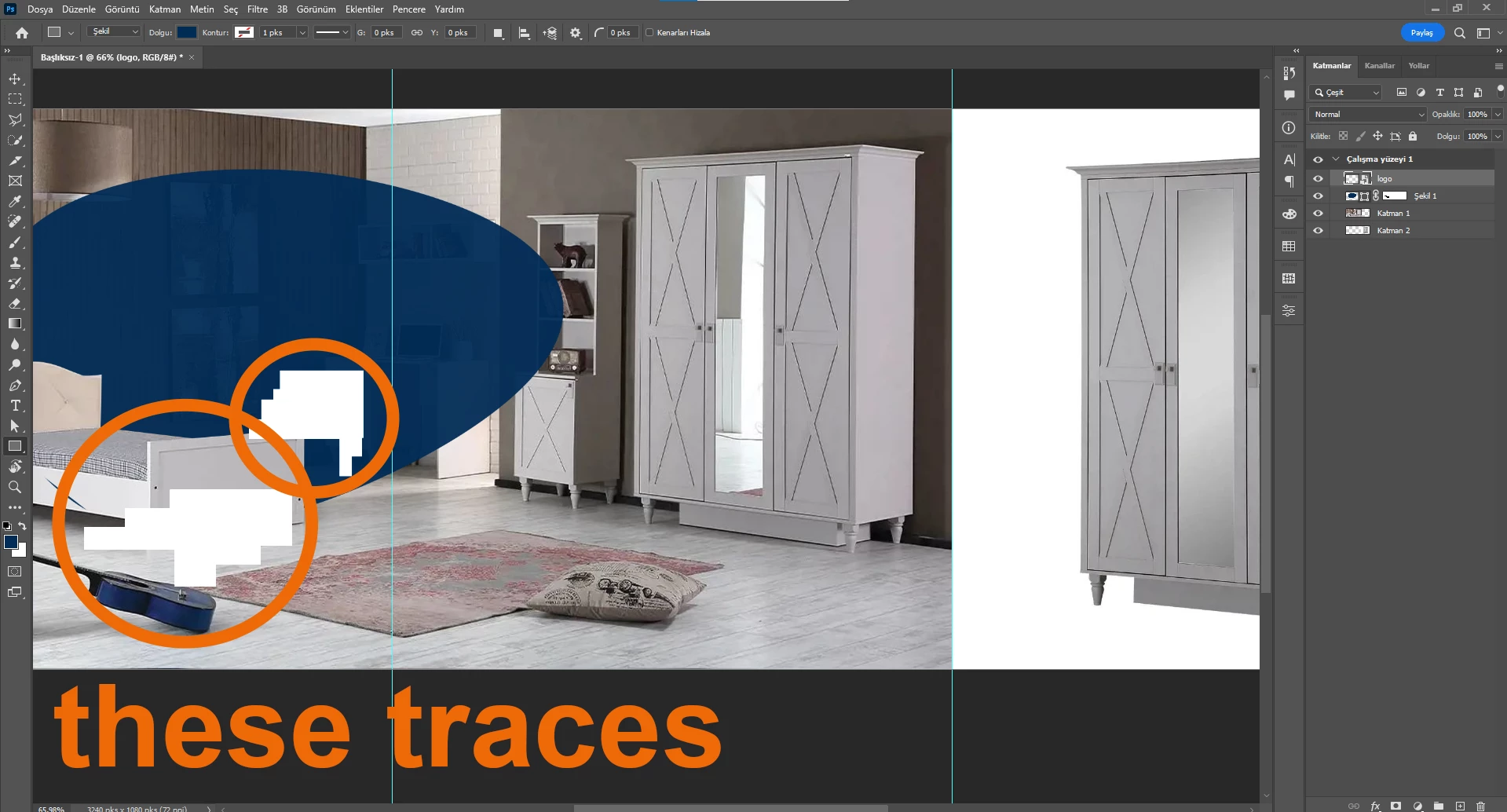Hide the logo layer
The image size is (1507, 812).
point(1318,179)
